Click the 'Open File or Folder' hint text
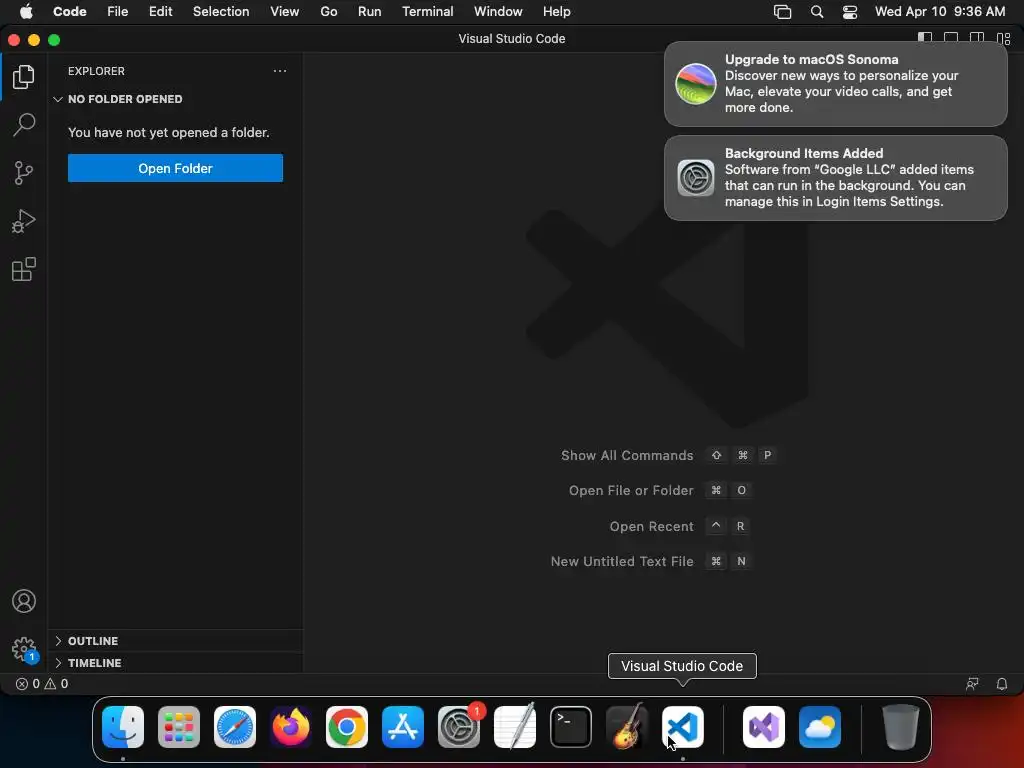 tap(631, 490)
